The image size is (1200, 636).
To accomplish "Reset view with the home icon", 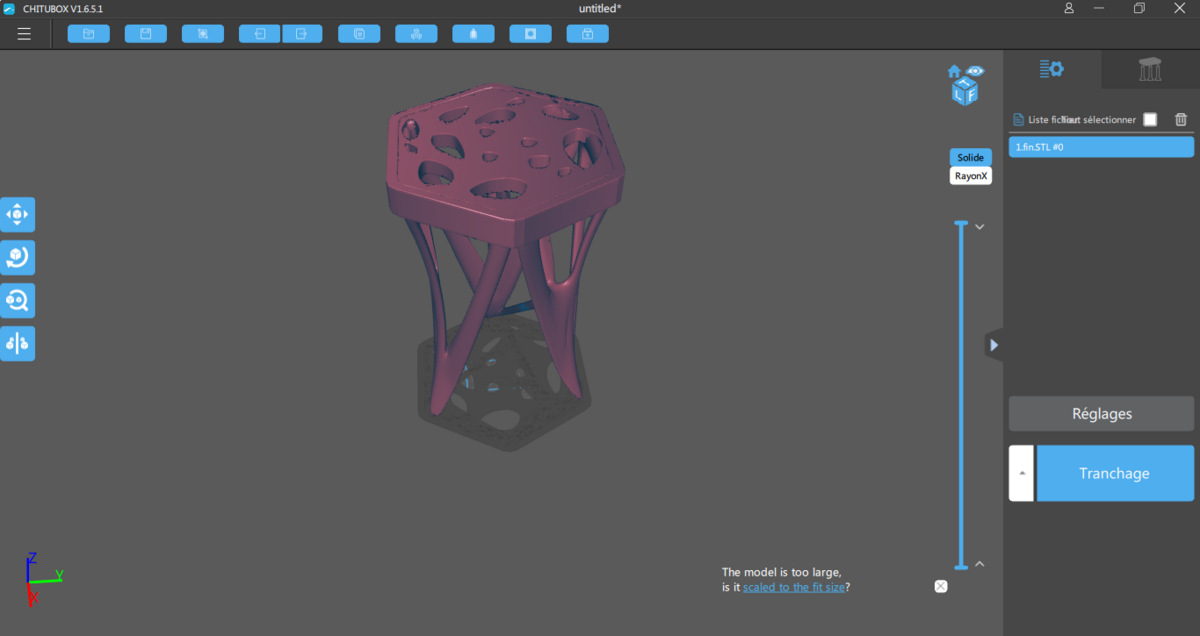I will pos(954,71).
